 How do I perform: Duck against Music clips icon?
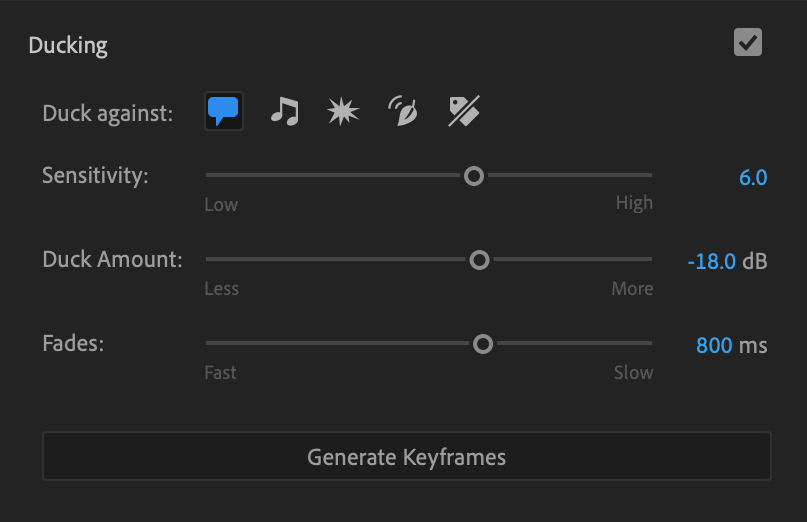pyautogui.click(x=284, y=112)
